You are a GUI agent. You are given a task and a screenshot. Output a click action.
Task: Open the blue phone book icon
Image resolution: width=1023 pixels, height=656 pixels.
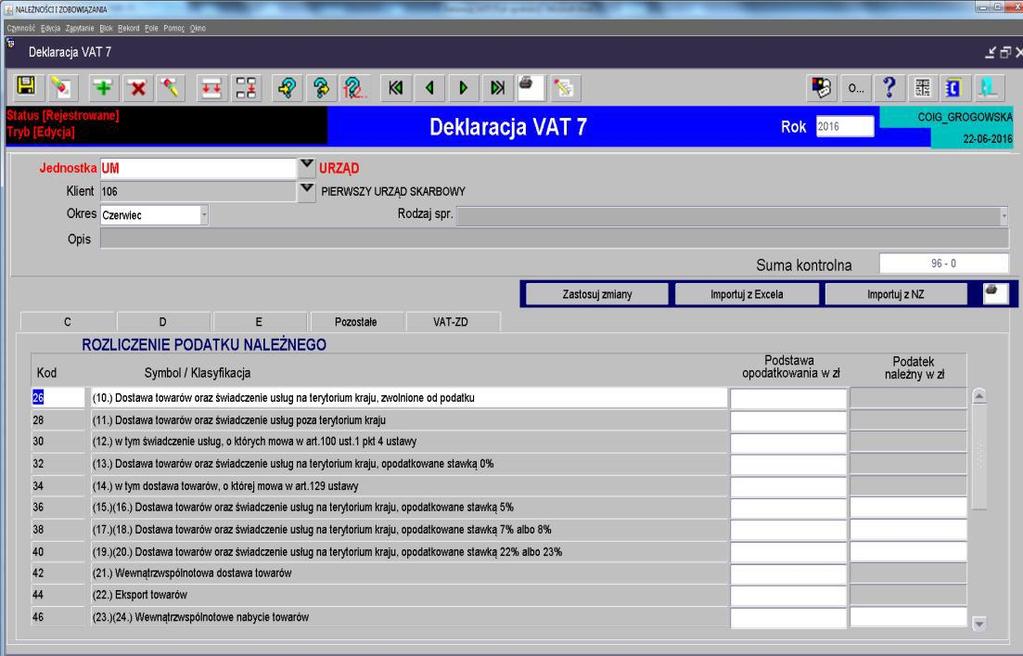(953, 87)
